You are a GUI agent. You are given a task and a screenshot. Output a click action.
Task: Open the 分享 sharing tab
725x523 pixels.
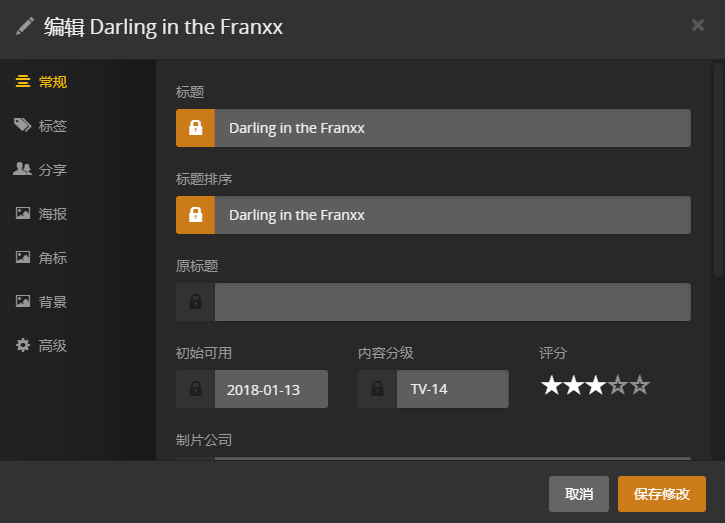[x=52, y=170]
